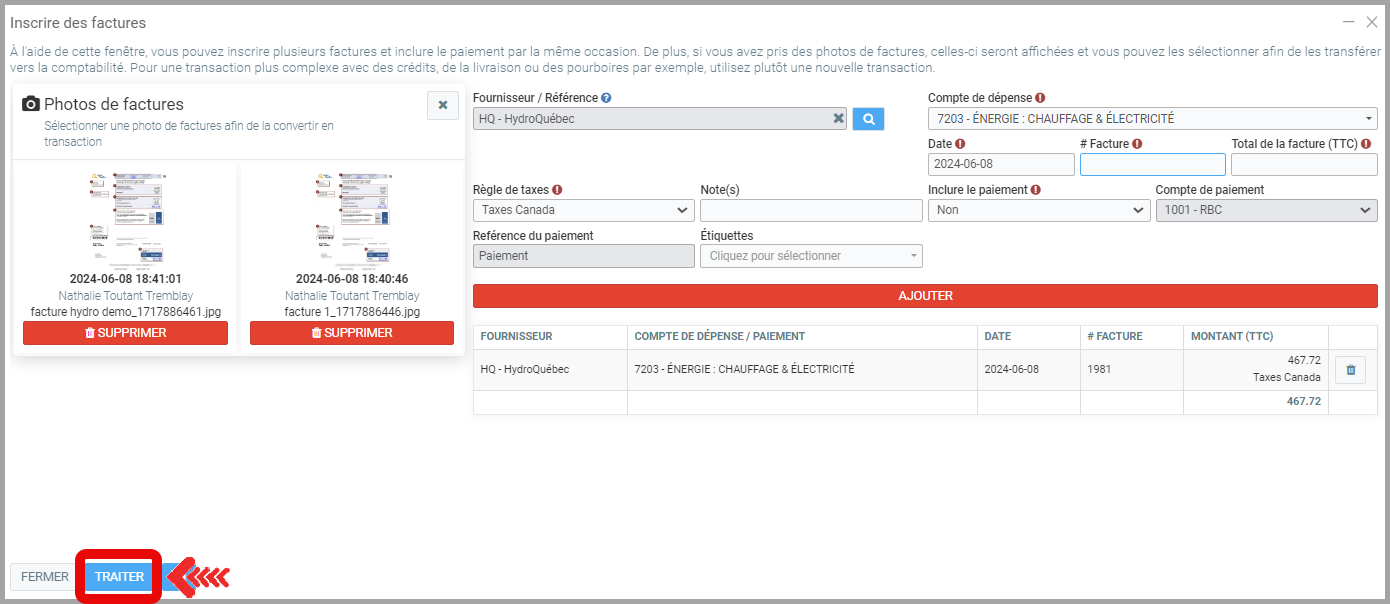Delete photo facture 1_1717886446.jpg
Image resolution: width=1390 pixels, height=604 pixels.
click(352, 333)
